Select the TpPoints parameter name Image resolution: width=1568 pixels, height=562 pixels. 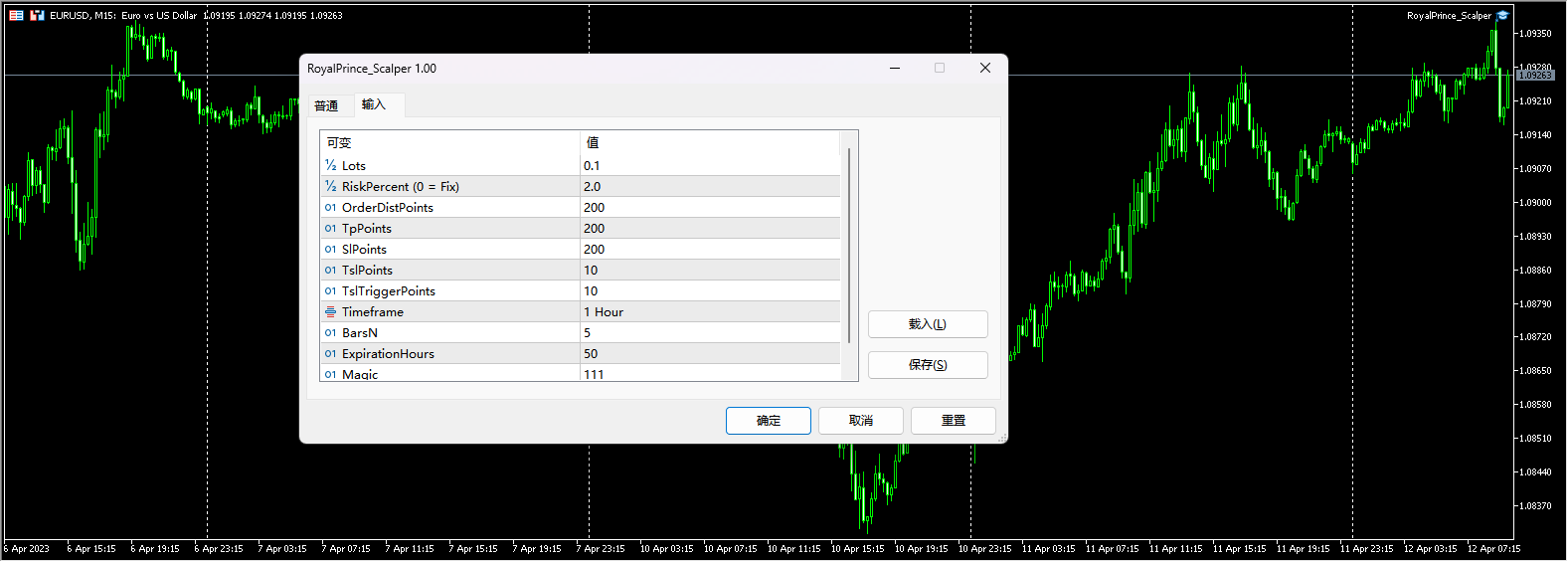coord(367,229)
